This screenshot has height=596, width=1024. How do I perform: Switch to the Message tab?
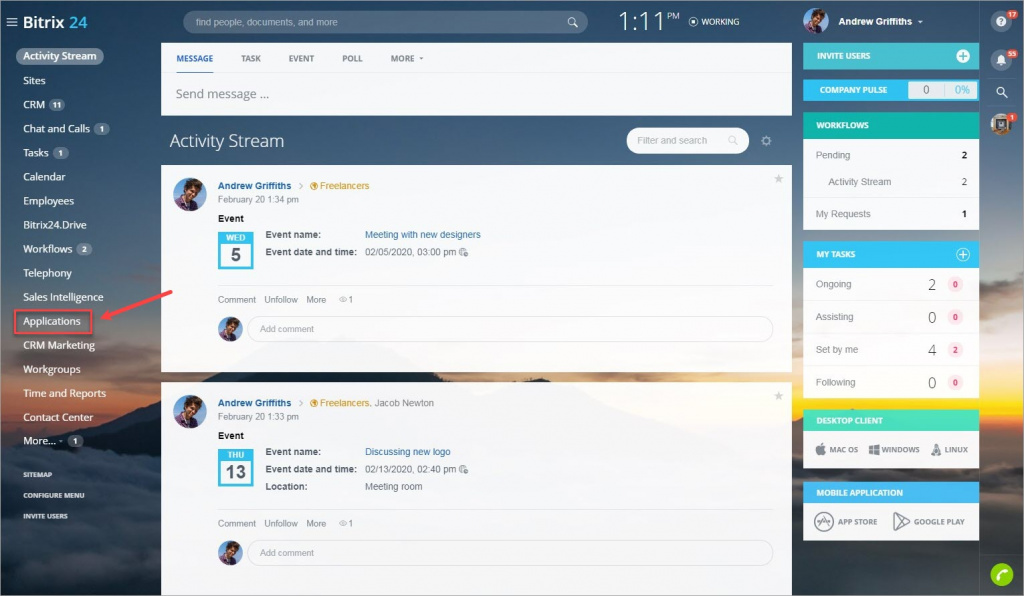(195, 59)
